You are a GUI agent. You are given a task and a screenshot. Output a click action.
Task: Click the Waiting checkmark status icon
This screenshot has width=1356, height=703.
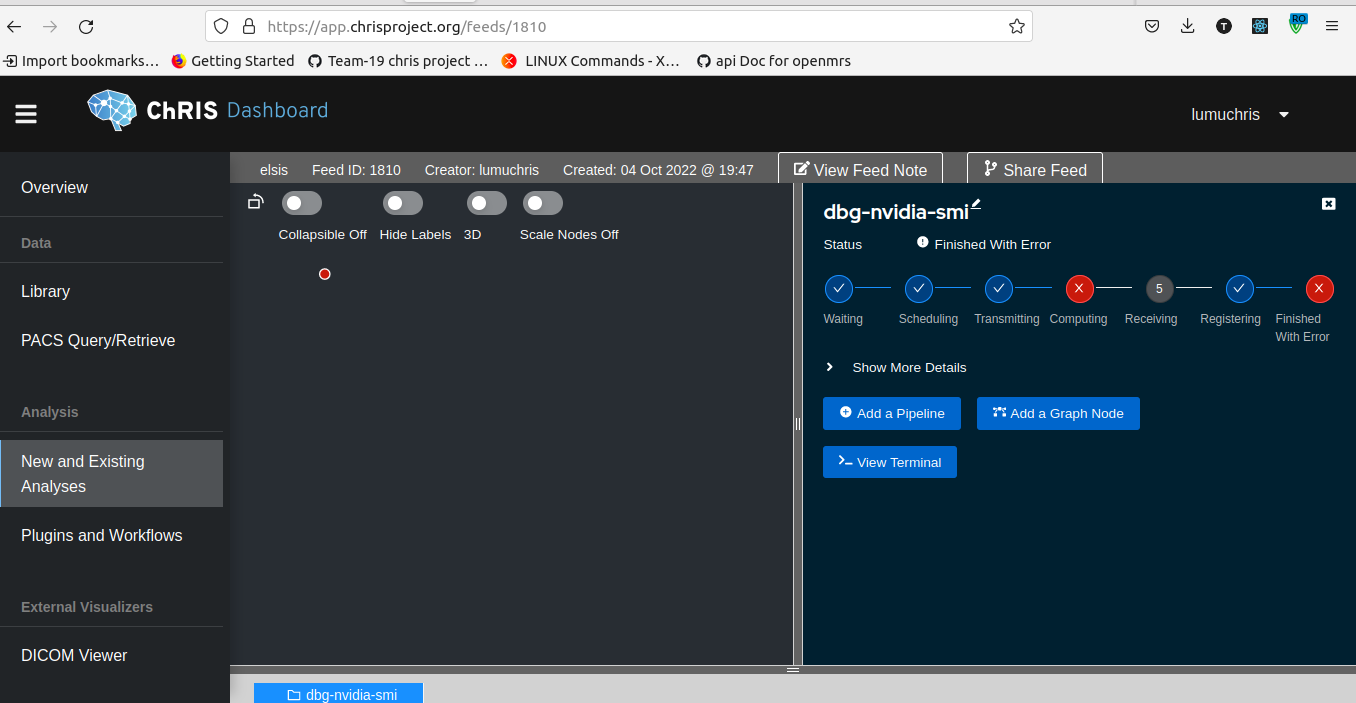point(838,288)
